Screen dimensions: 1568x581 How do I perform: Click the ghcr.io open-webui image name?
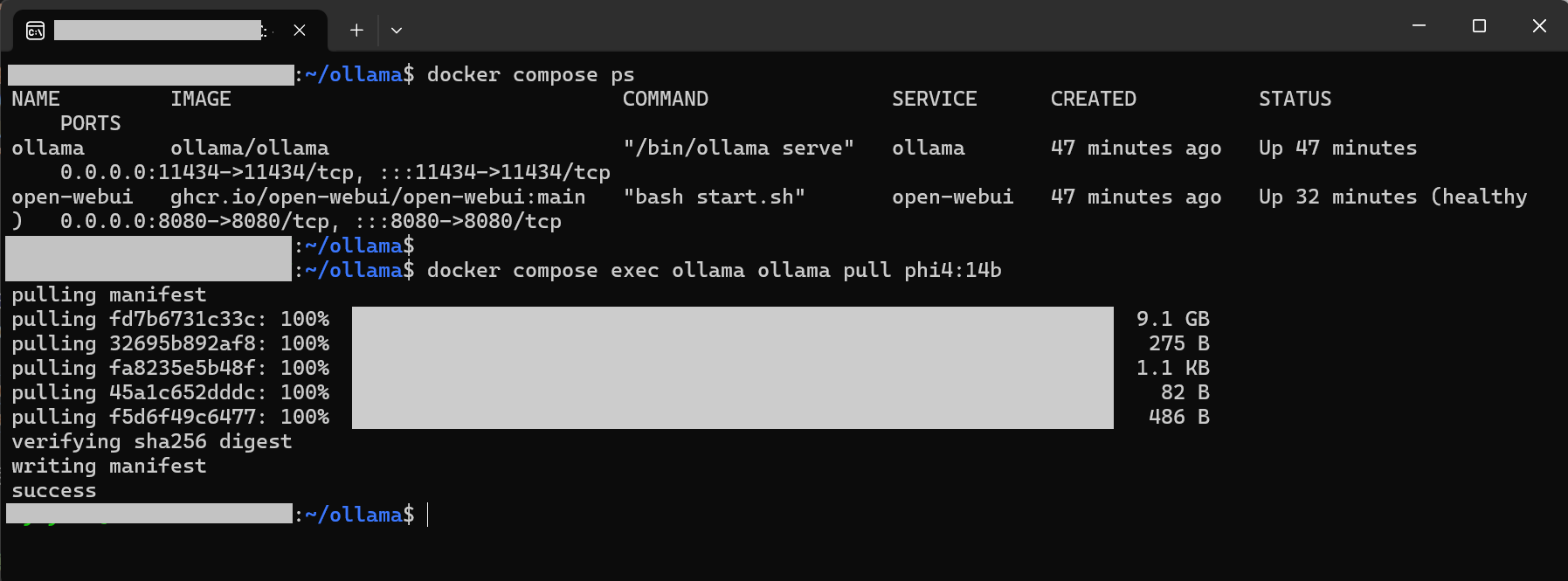(x=377, y=197)
